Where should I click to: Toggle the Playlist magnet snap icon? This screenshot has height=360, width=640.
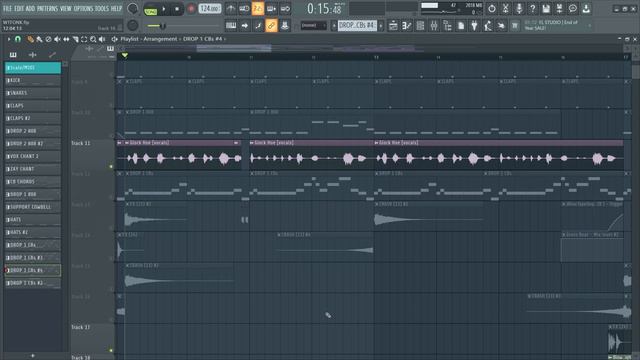pyautogui.click(x=18, y=39)
